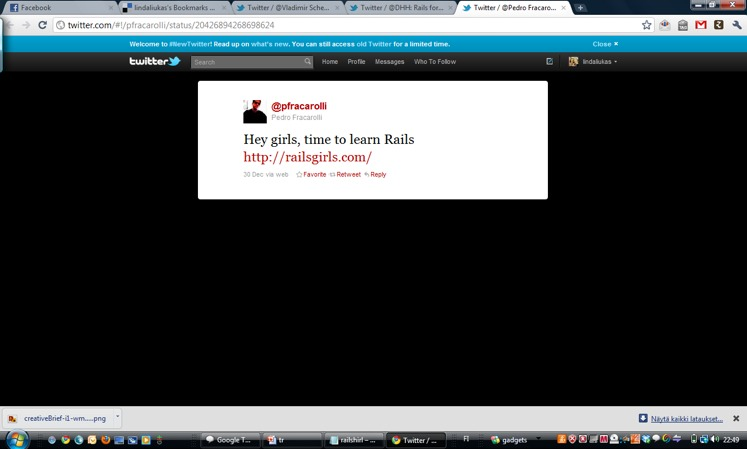Open Chrome wrench settings menu
The image size is (747, 449).
737,25
